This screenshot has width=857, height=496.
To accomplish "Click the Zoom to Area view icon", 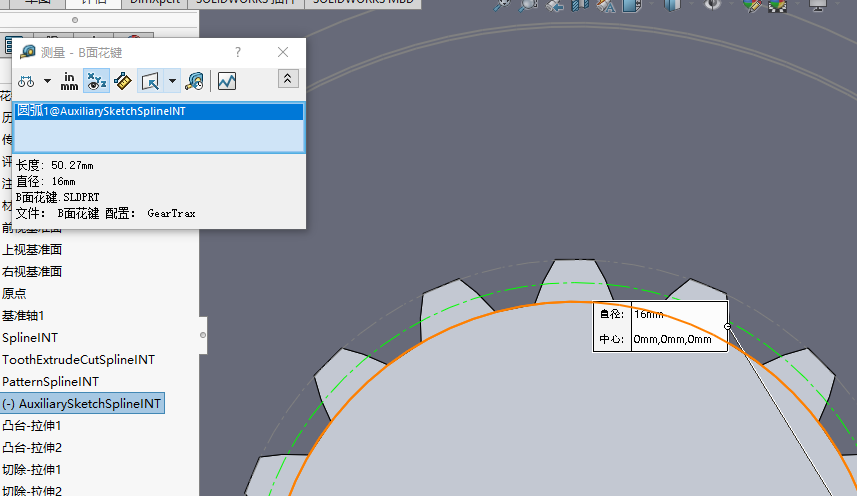I will (528, 5).
